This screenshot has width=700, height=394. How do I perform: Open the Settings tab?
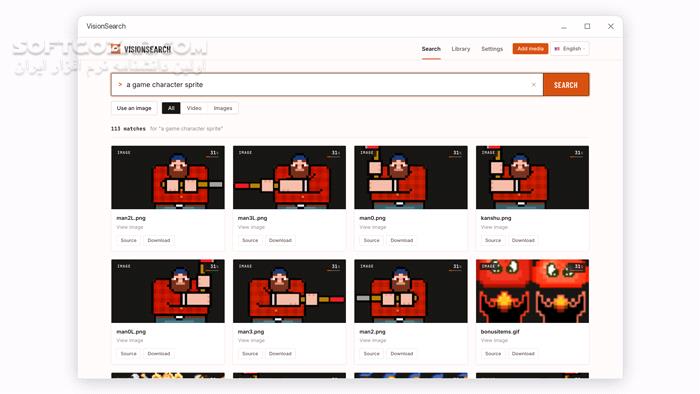click(492, 49)
